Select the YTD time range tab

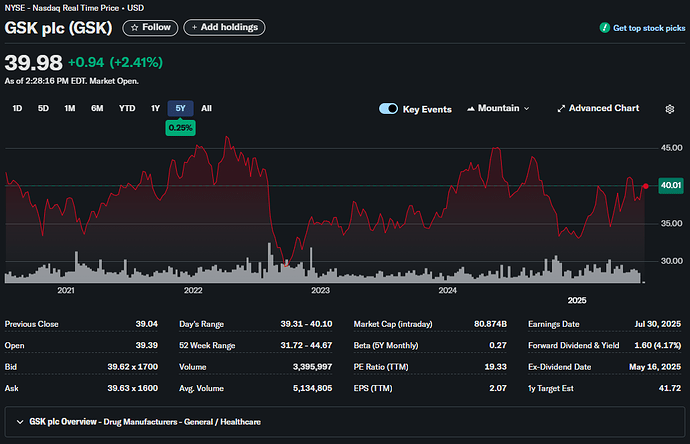pyautogui.click(x=127, y=108)
